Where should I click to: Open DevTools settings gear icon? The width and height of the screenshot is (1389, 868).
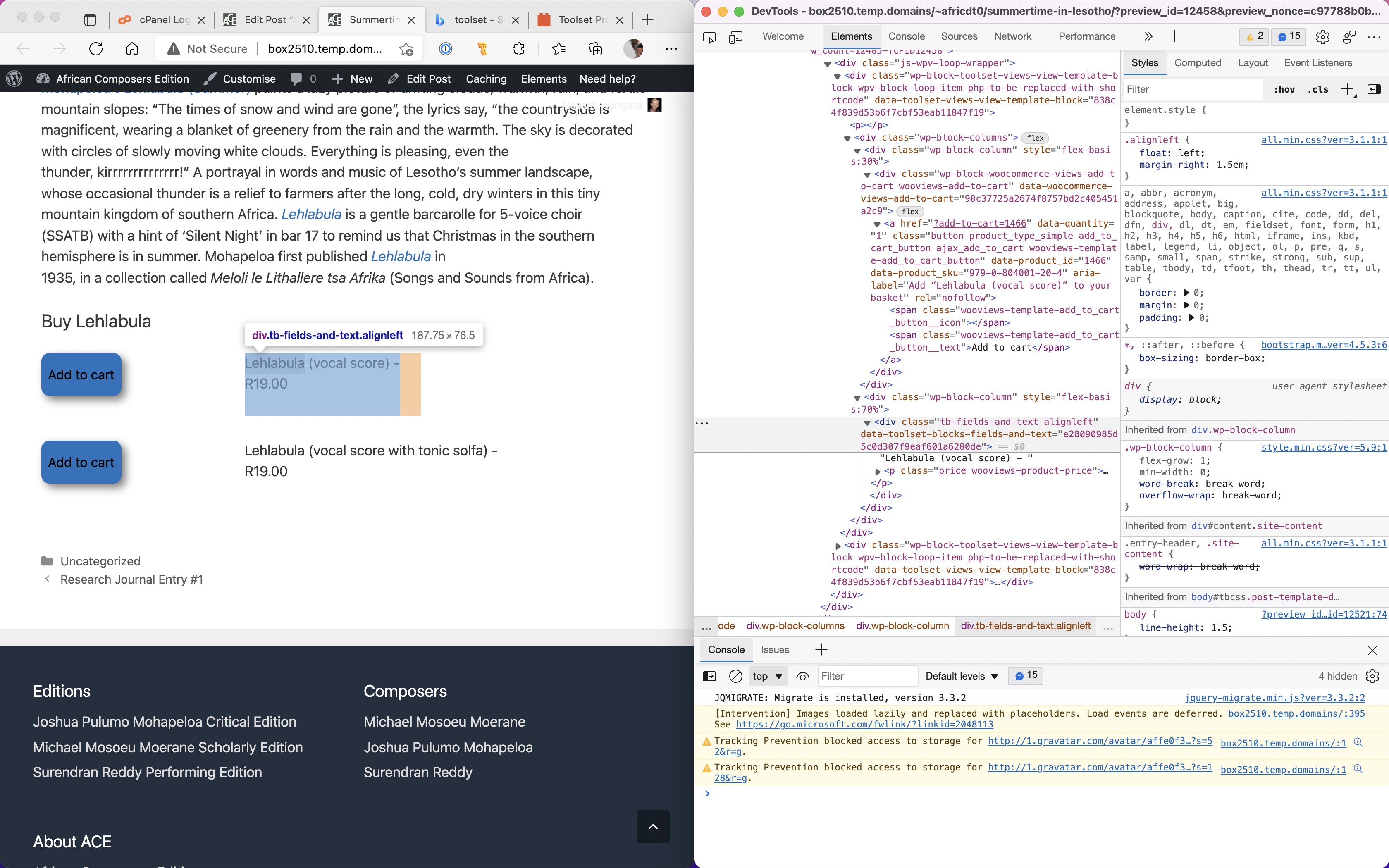click(x=1322, y=37)
